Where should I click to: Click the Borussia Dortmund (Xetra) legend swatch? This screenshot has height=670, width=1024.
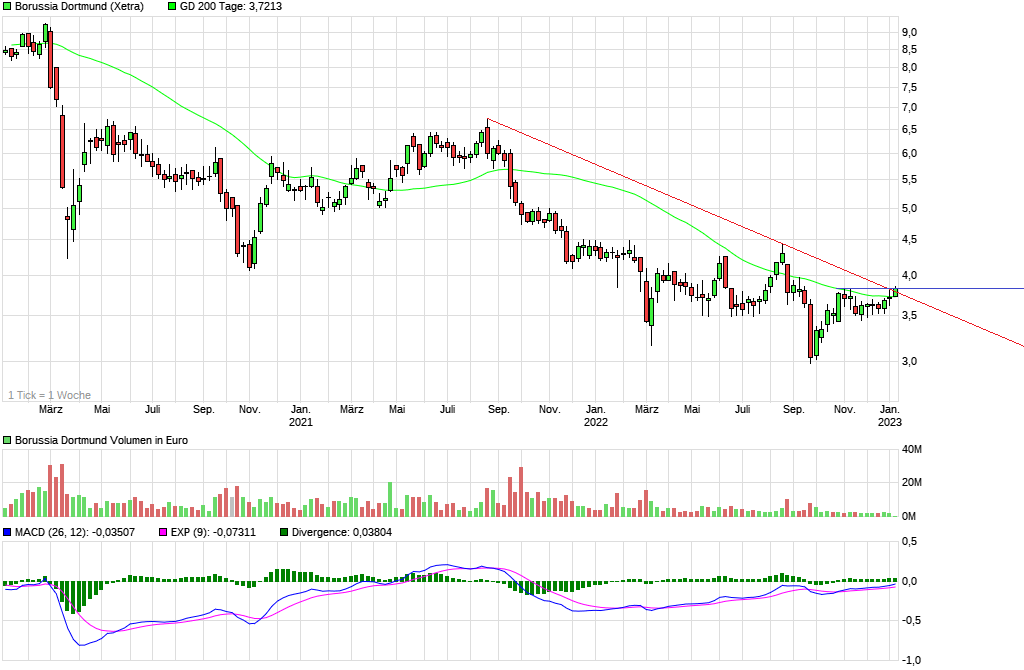(8, 7)
